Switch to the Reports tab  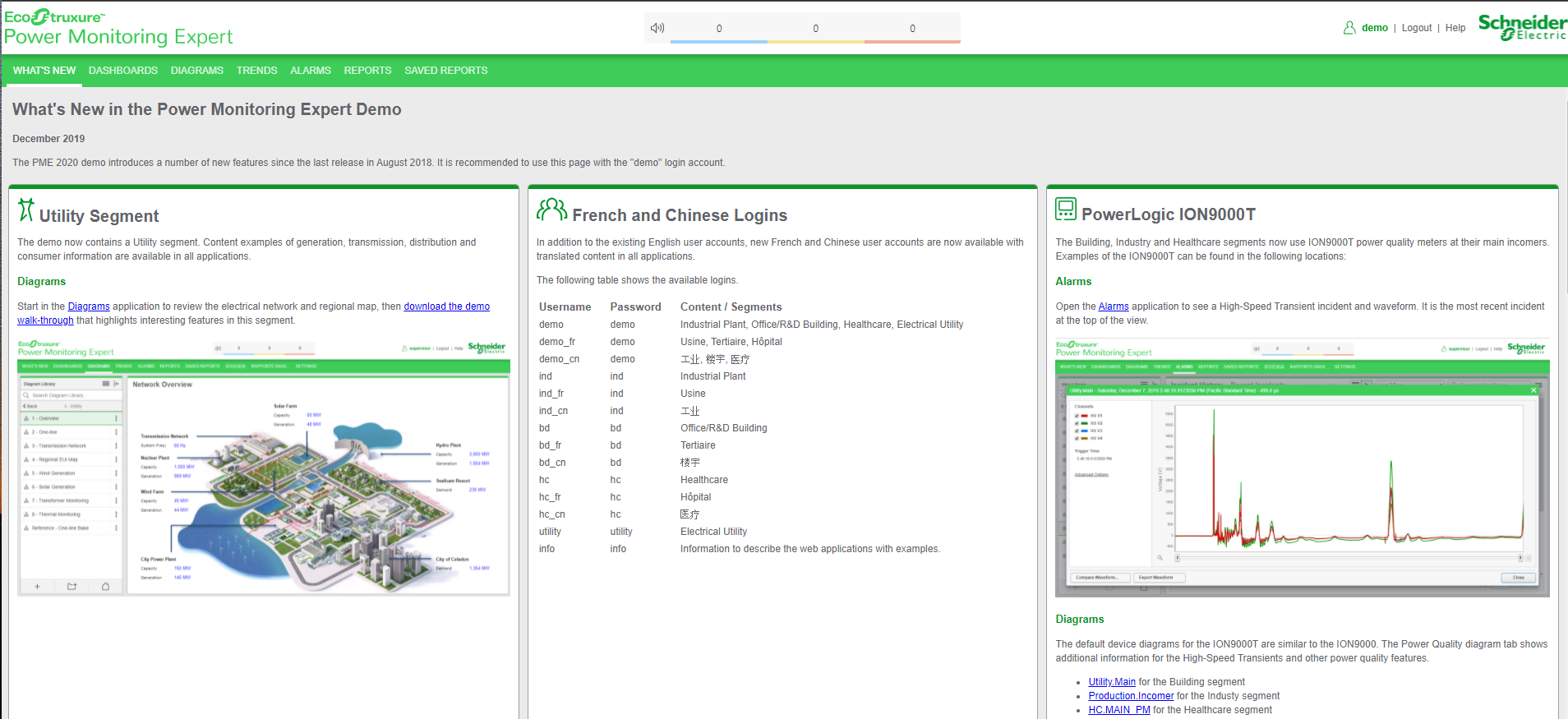point(367,71)
